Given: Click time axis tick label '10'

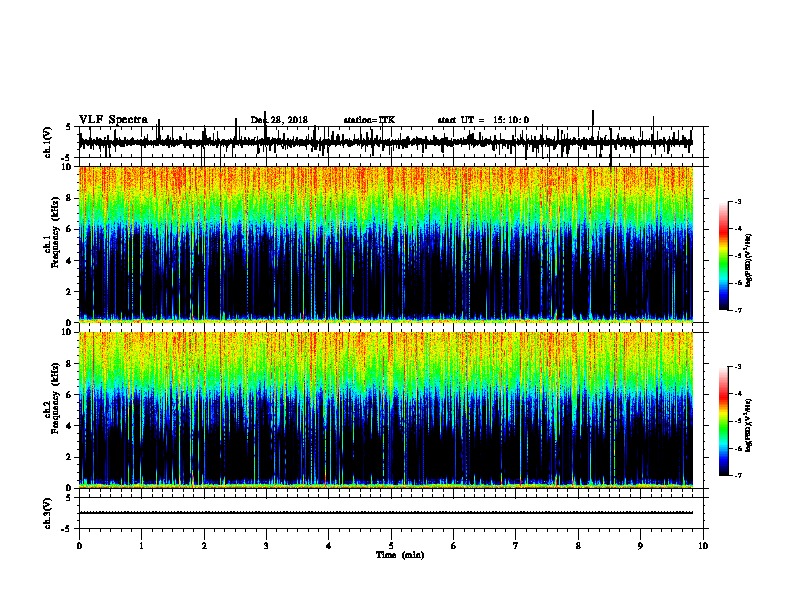Looking at the screenshot, I should point(703,546).
